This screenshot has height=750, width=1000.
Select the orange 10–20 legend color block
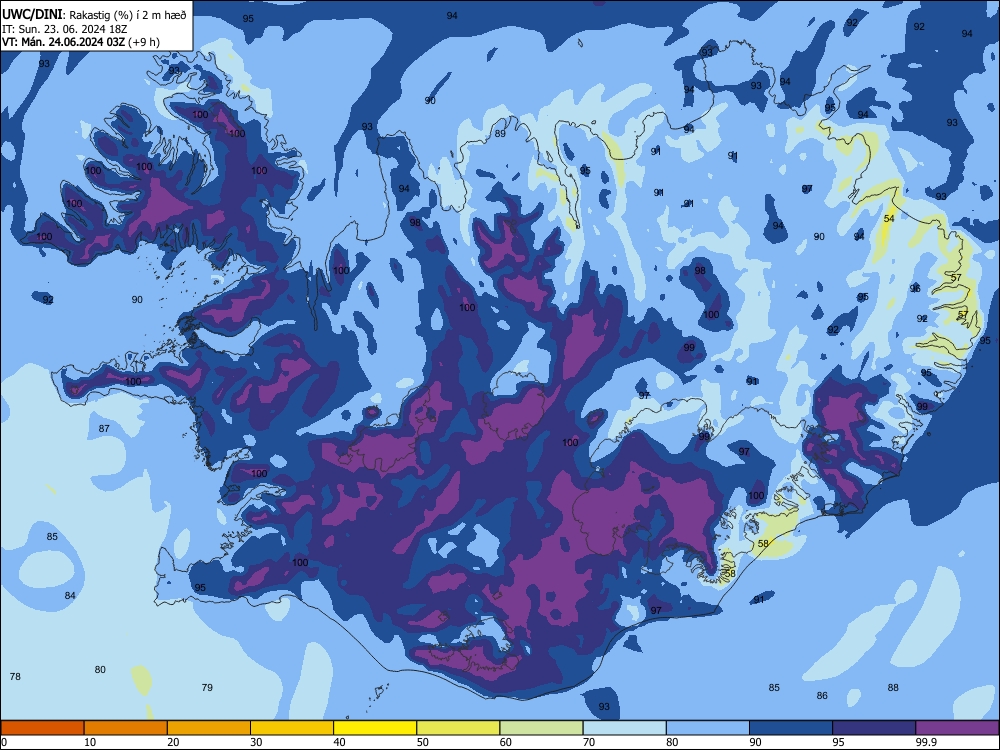point(126,728)
